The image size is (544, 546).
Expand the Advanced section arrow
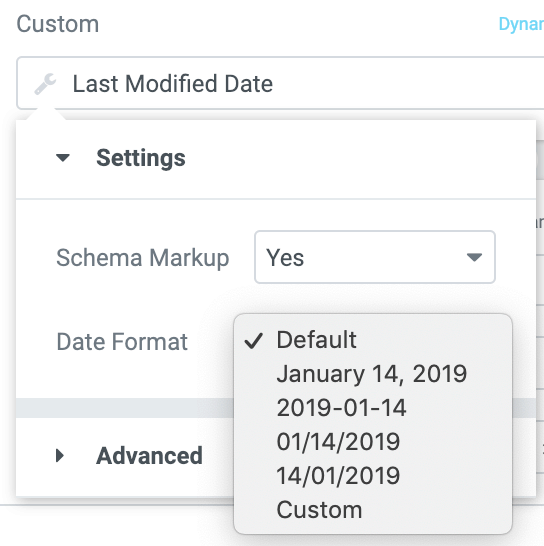tap(60, 455)
